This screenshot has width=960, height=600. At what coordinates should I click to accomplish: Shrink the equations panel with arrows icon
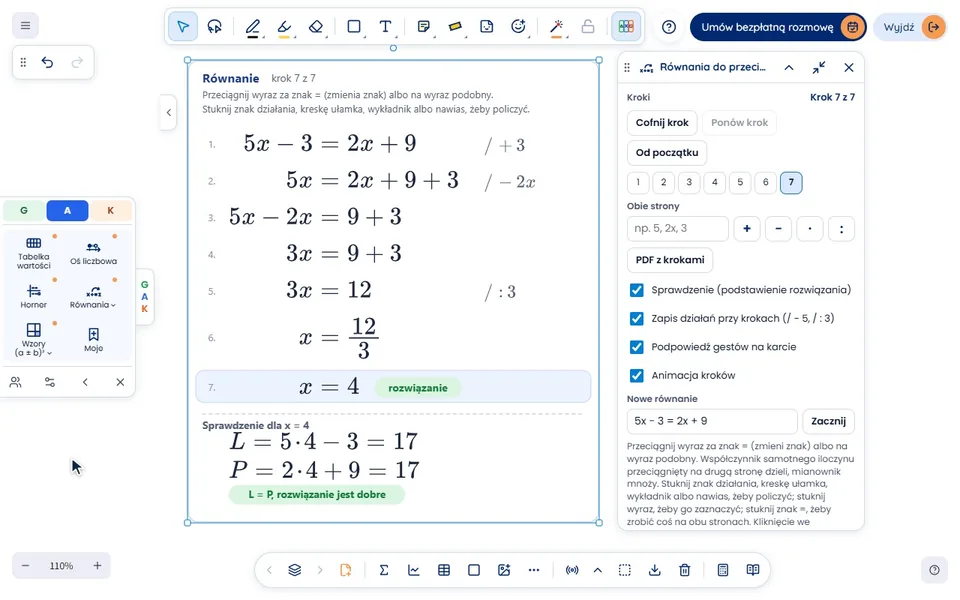[819, 67]
